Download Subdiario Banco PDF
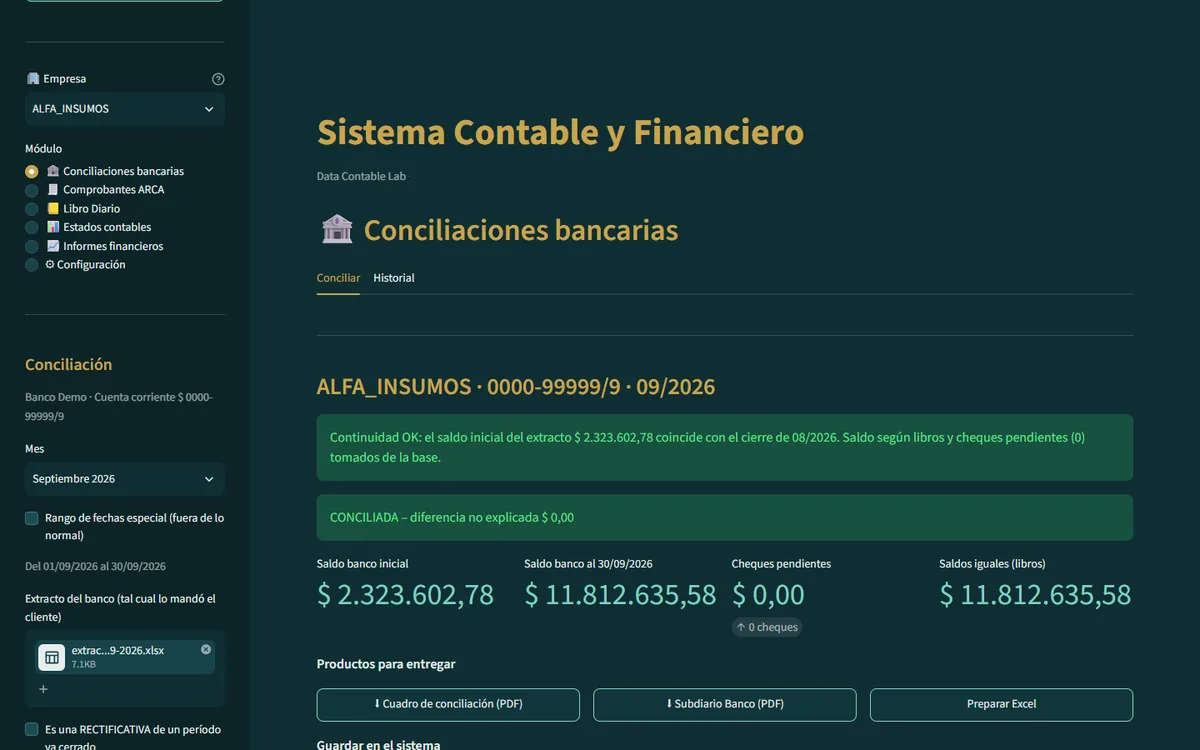 click(725, 704)
